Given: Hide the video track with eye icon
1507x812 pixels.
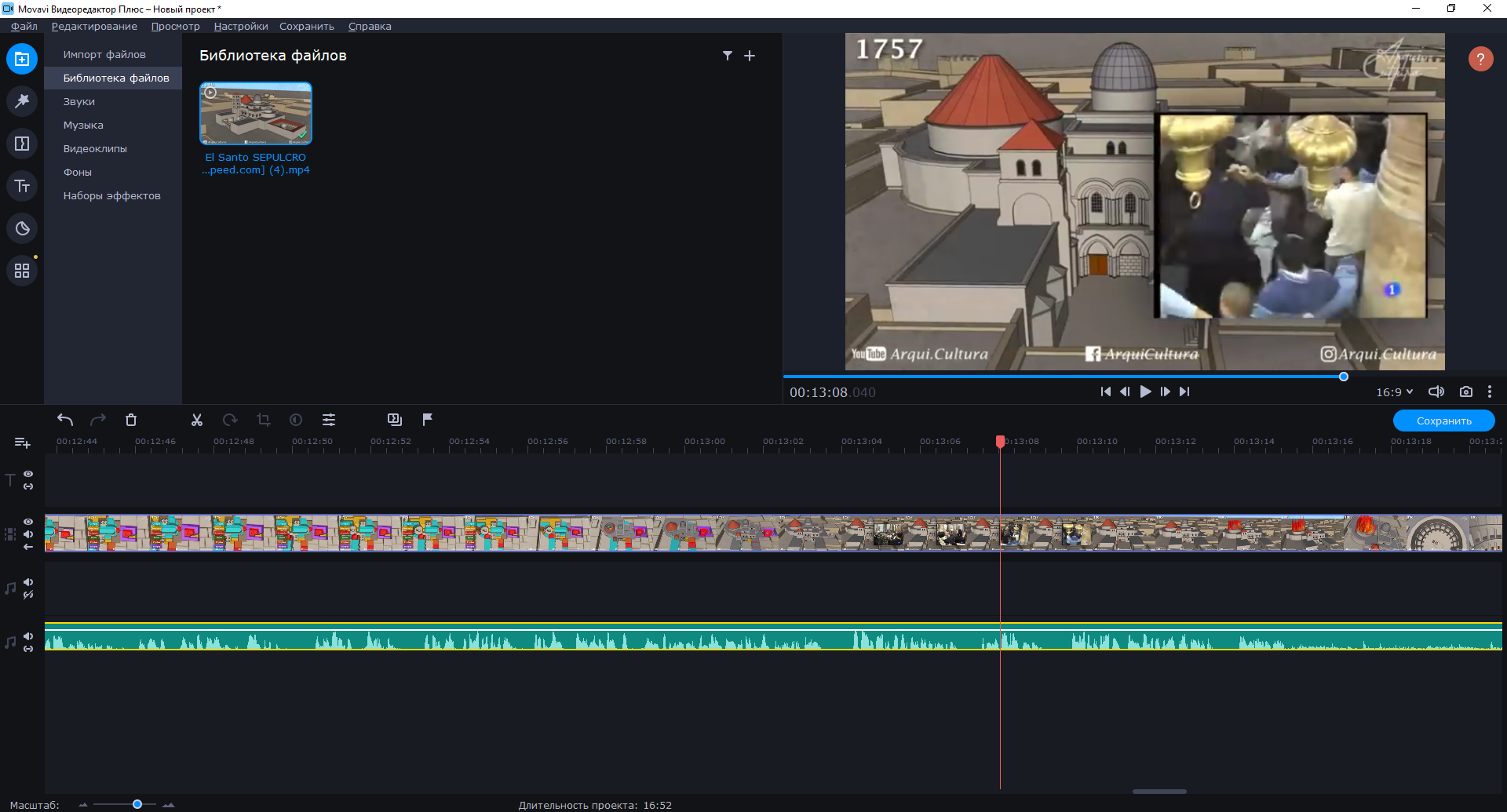Looking at the screenshot, I should [28, 522].
